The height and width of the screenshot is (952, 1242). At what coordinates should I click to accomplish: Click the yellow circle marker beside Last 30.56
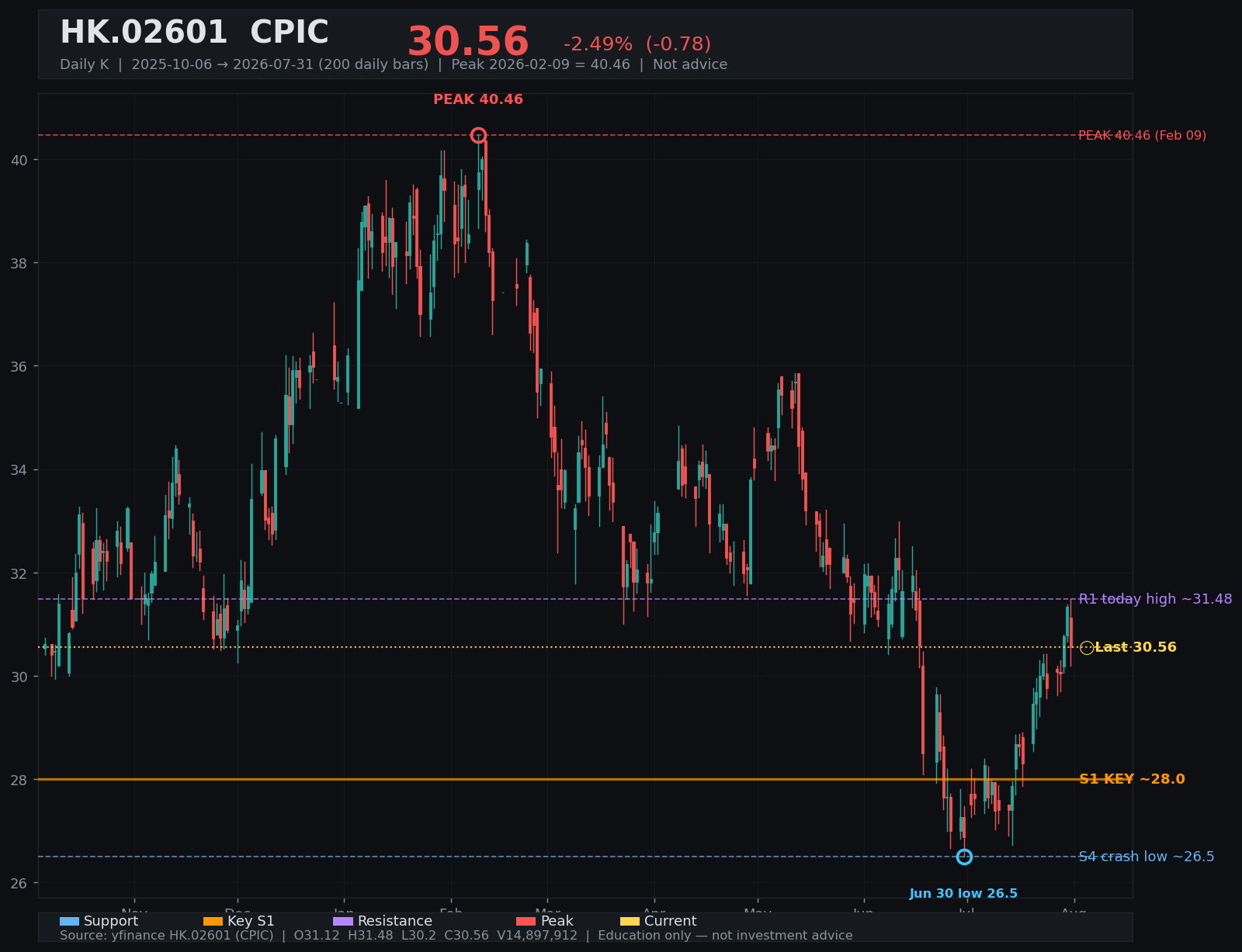[1087, 647]
